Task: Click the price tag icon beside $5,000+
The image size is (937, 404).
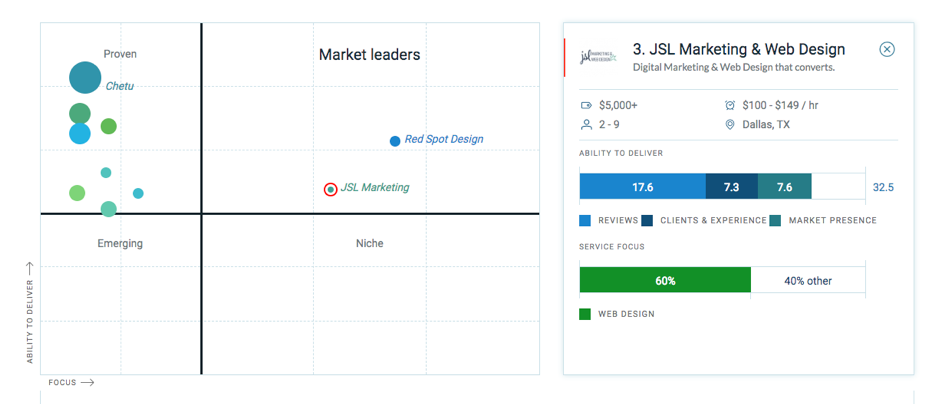Action: click(x=586, y=106)
